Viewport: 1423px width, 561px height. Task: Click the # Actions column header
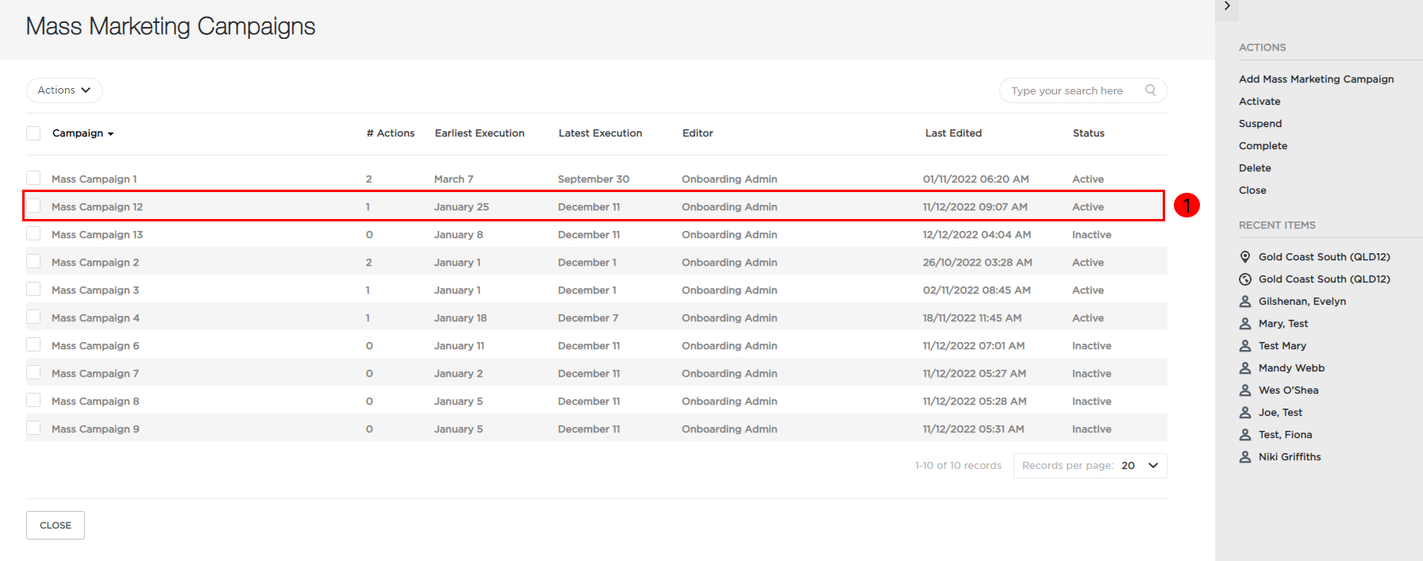390,133
